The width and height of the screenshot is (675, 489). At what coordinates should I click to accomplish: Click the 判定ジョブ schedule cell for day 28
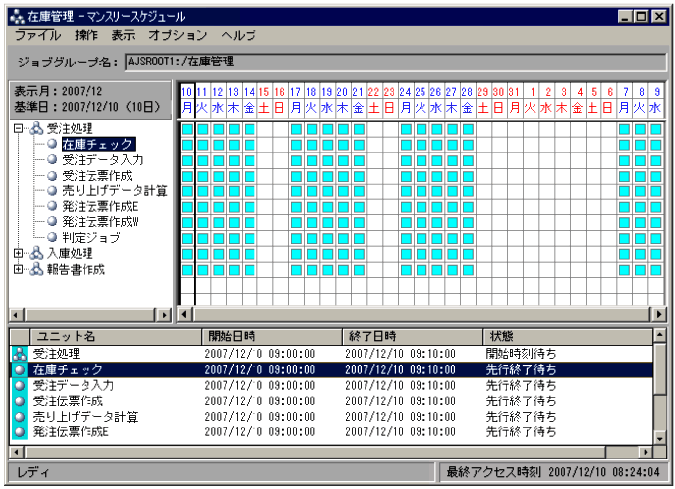[x=468, y=238]
